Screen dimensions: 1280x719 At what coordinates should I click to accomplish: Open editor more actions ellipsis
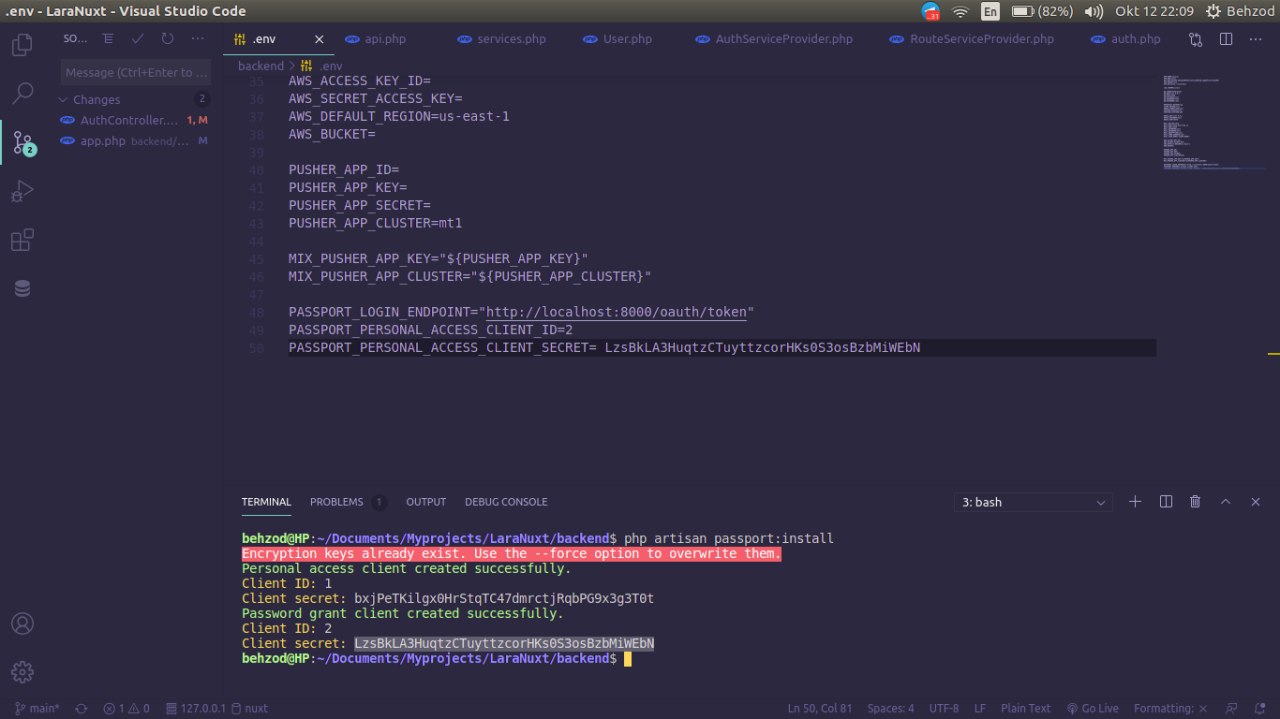tap(1256, 39)
